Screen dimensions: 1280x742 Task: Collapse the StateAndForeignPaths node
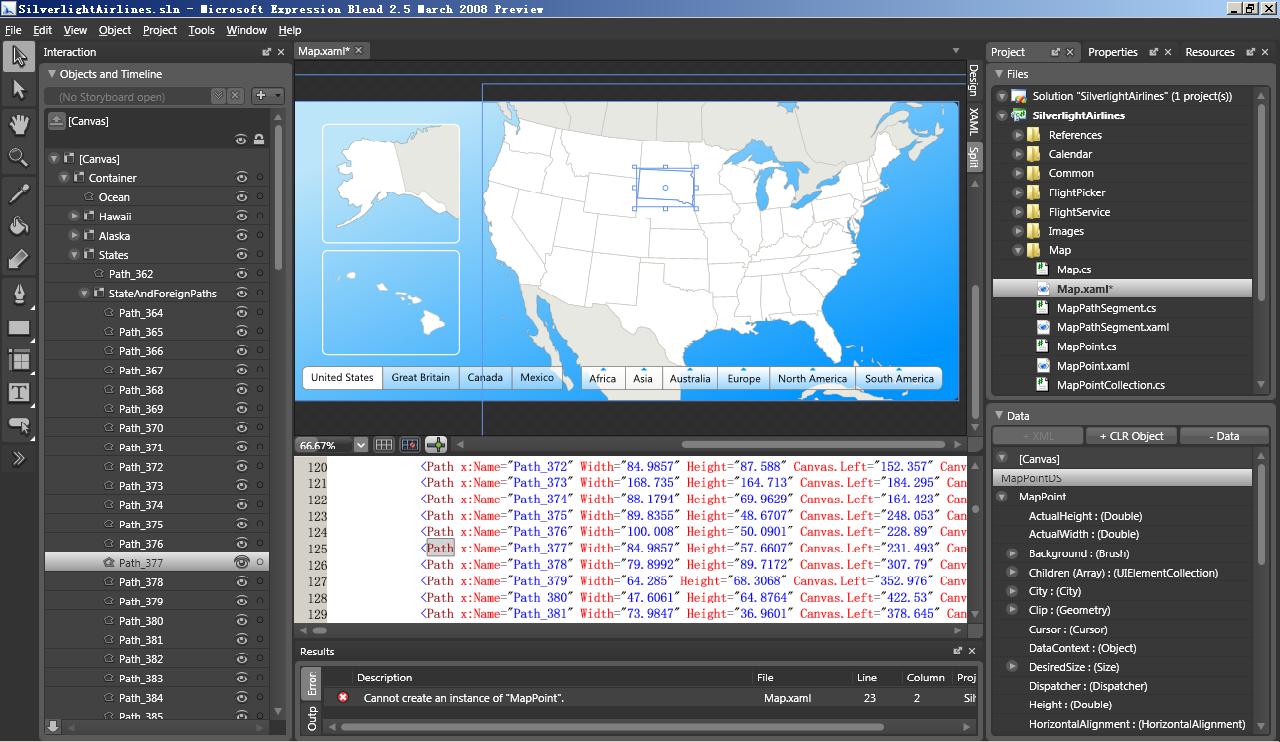click(84, 294)
